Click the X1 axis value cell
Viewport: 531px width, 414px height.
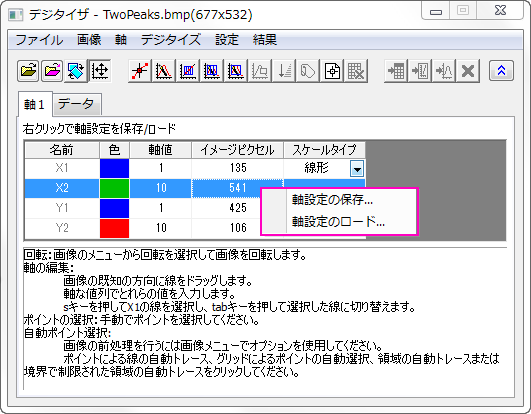click(161, 168)
